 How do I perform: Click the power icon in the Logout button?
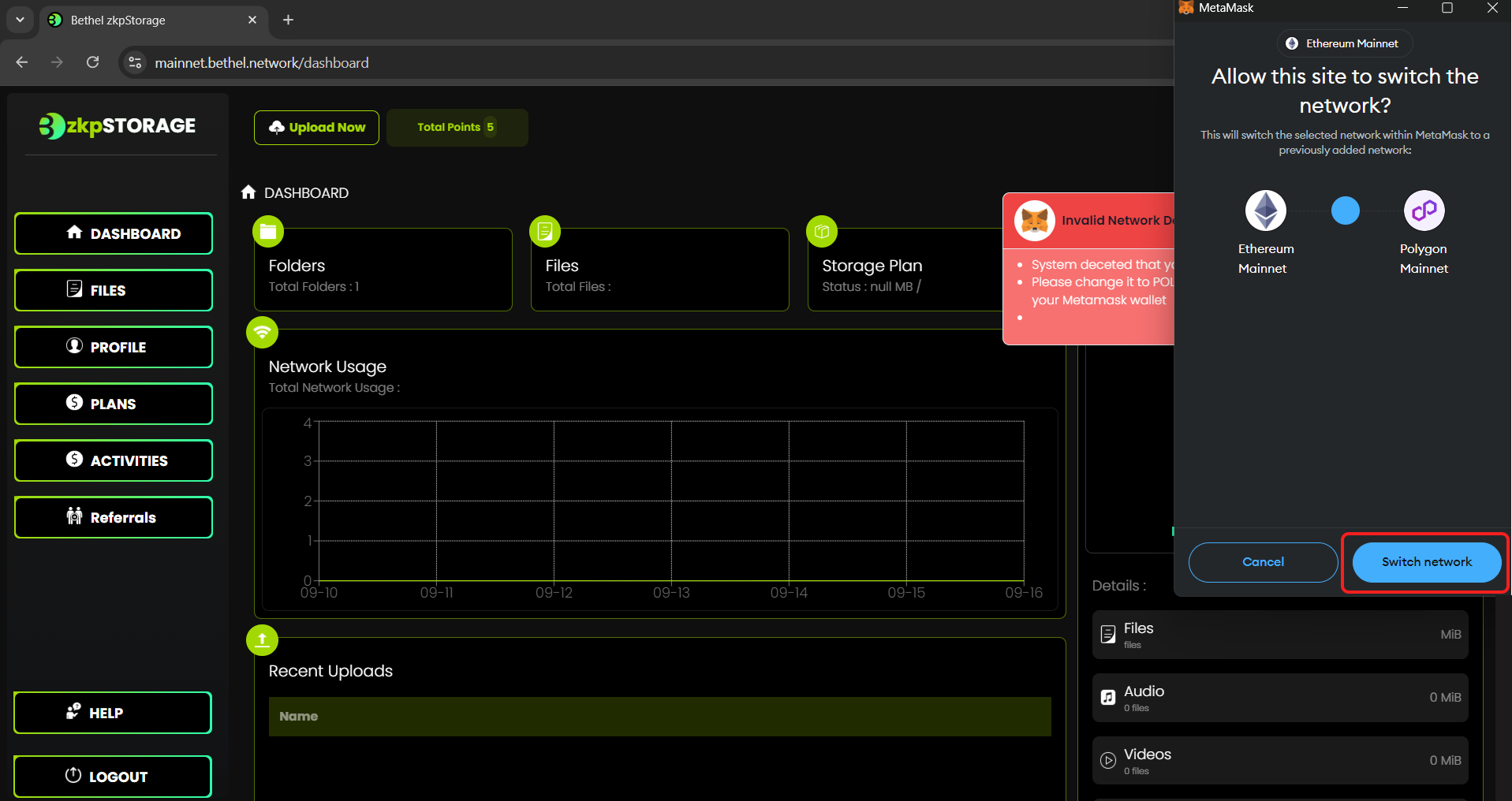click(73, 775)
